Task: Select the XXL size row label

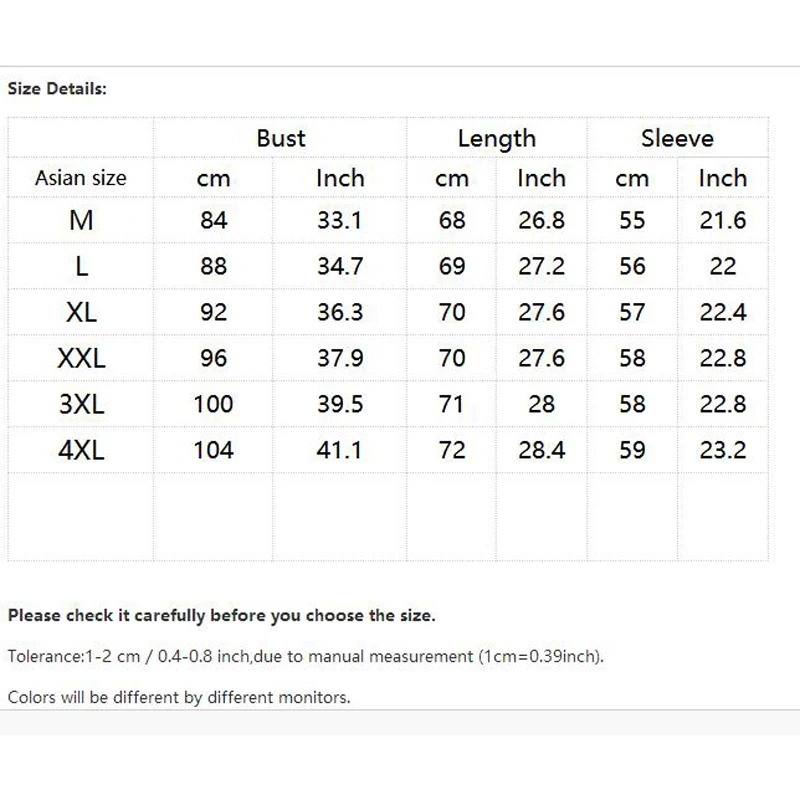Action: pos(81,358)
